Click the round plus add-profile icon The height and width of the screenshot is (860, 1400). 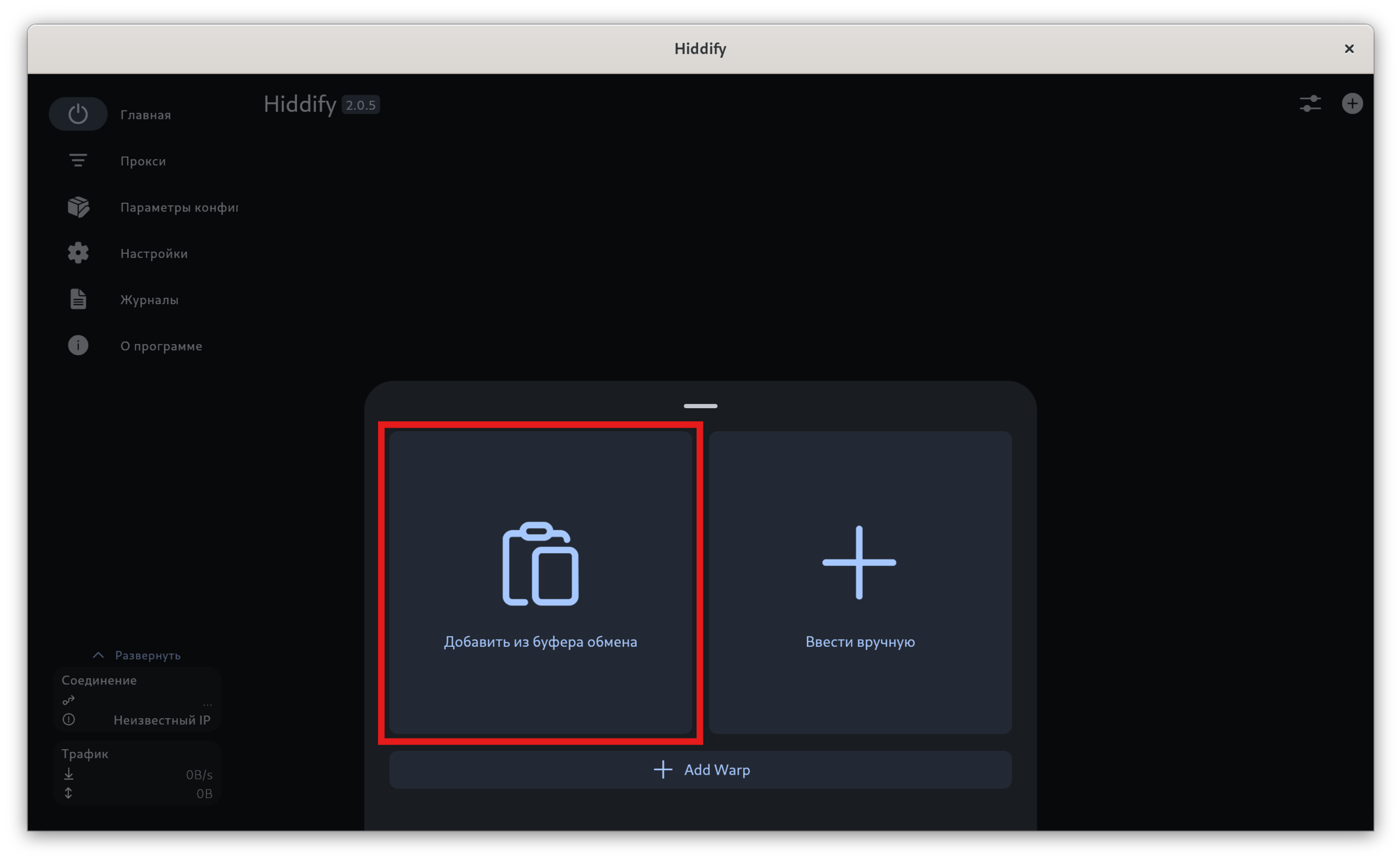[1352, 103]
